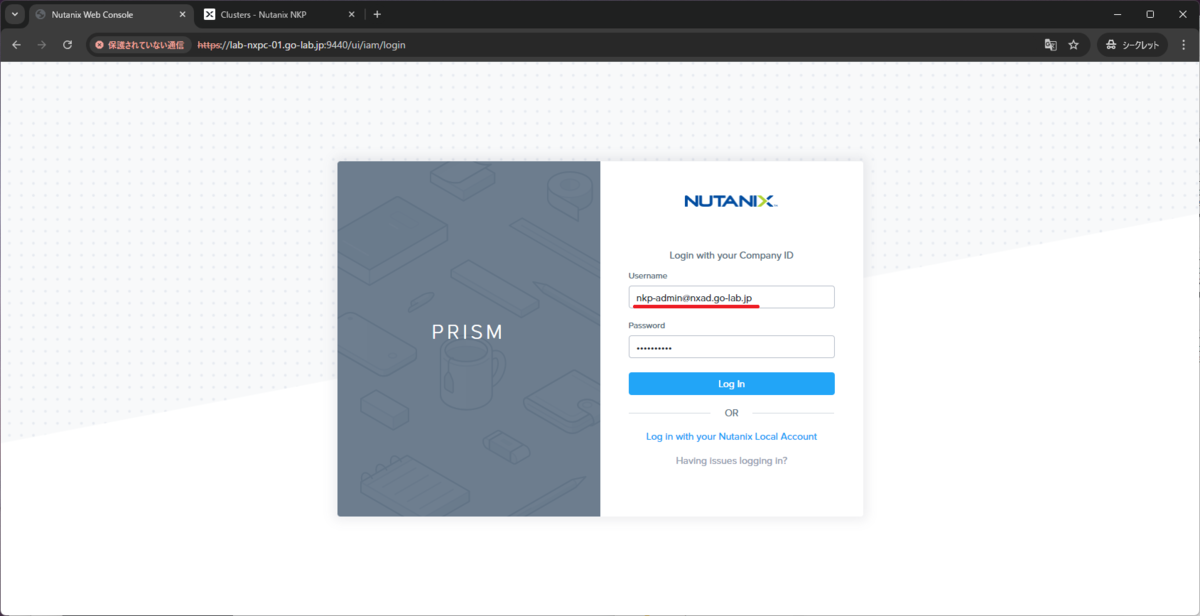Viewport: 1200px width, 616px height.
Task: Close the Nutanix Web Console tab
Action: point(181,15)
